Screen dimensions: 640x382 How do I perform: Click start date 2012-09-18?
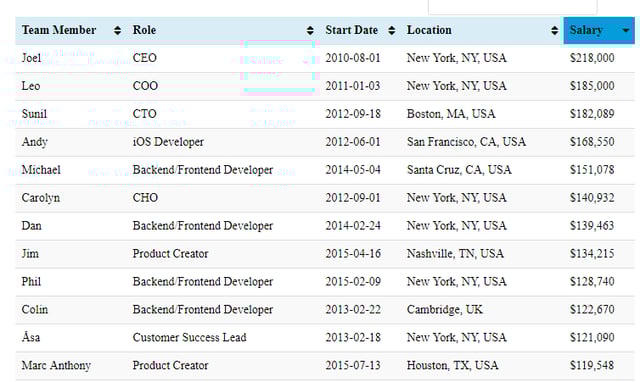pyautogui.click(x=353, y=114)
